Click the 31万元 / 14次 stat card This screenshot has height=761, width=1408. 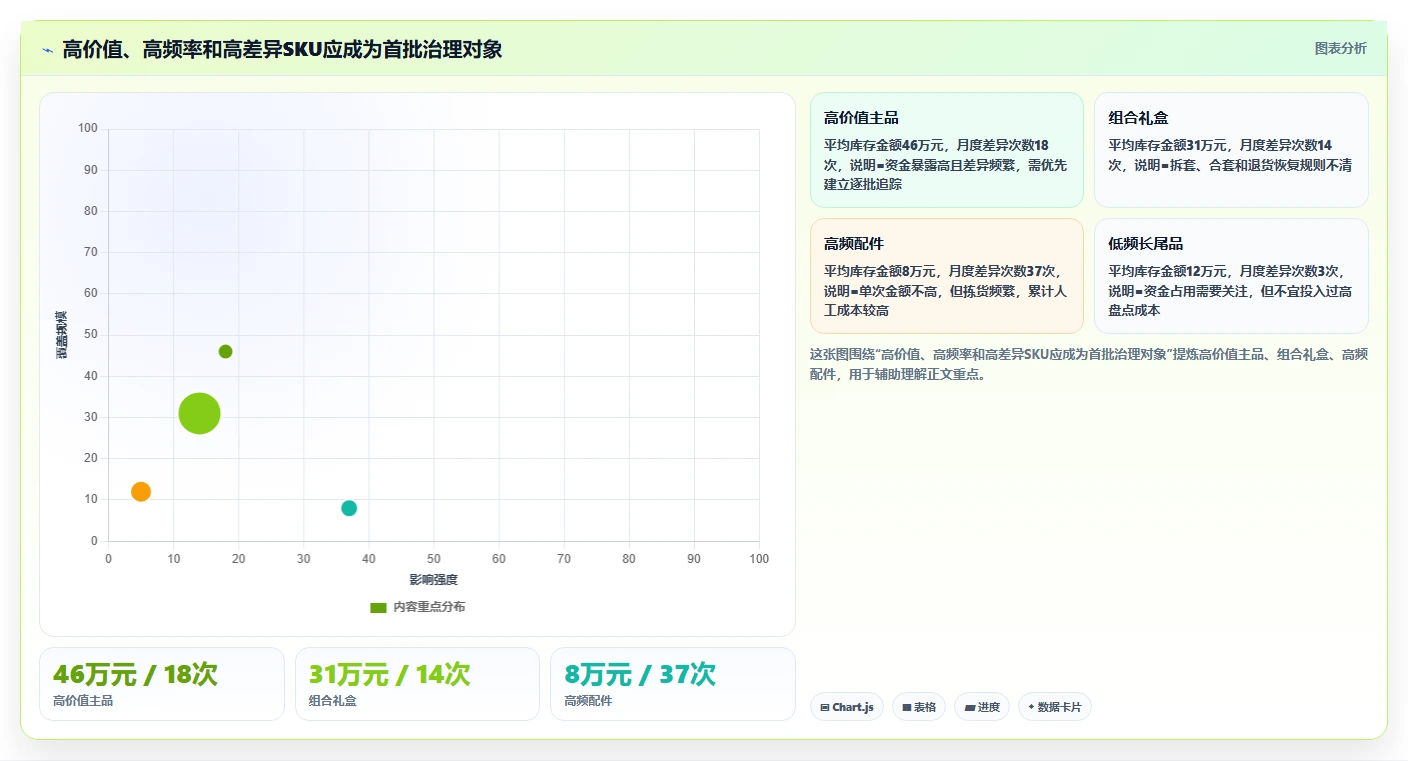(417, 684)
